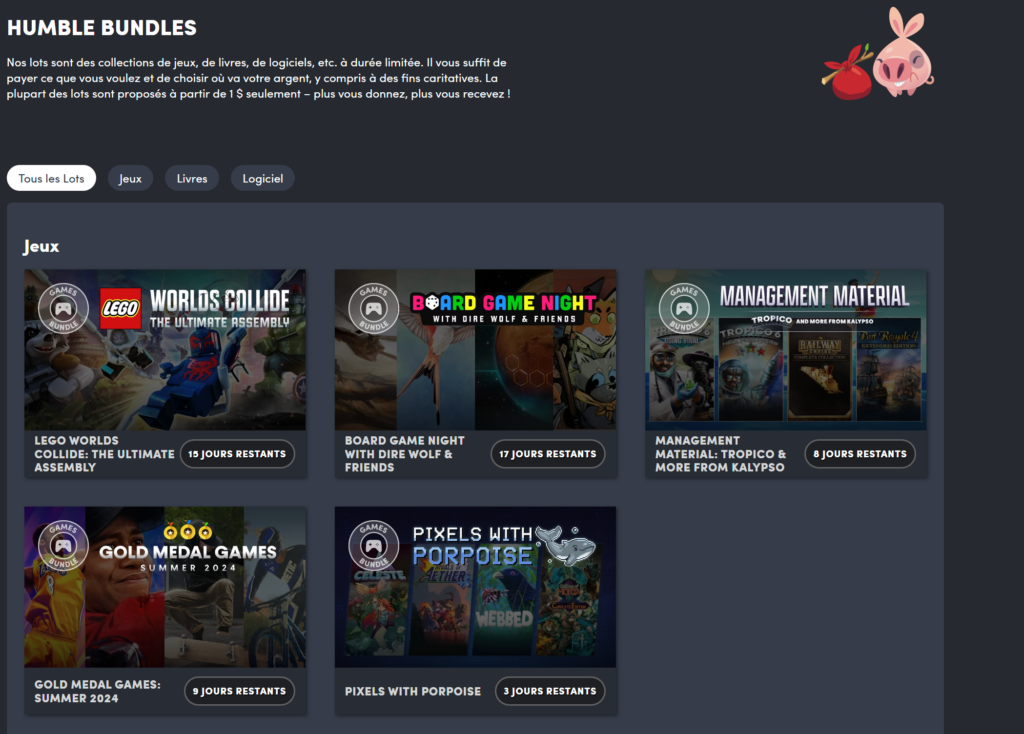
Task: Click the red LEGO logo
Action: tap(121, 308)
